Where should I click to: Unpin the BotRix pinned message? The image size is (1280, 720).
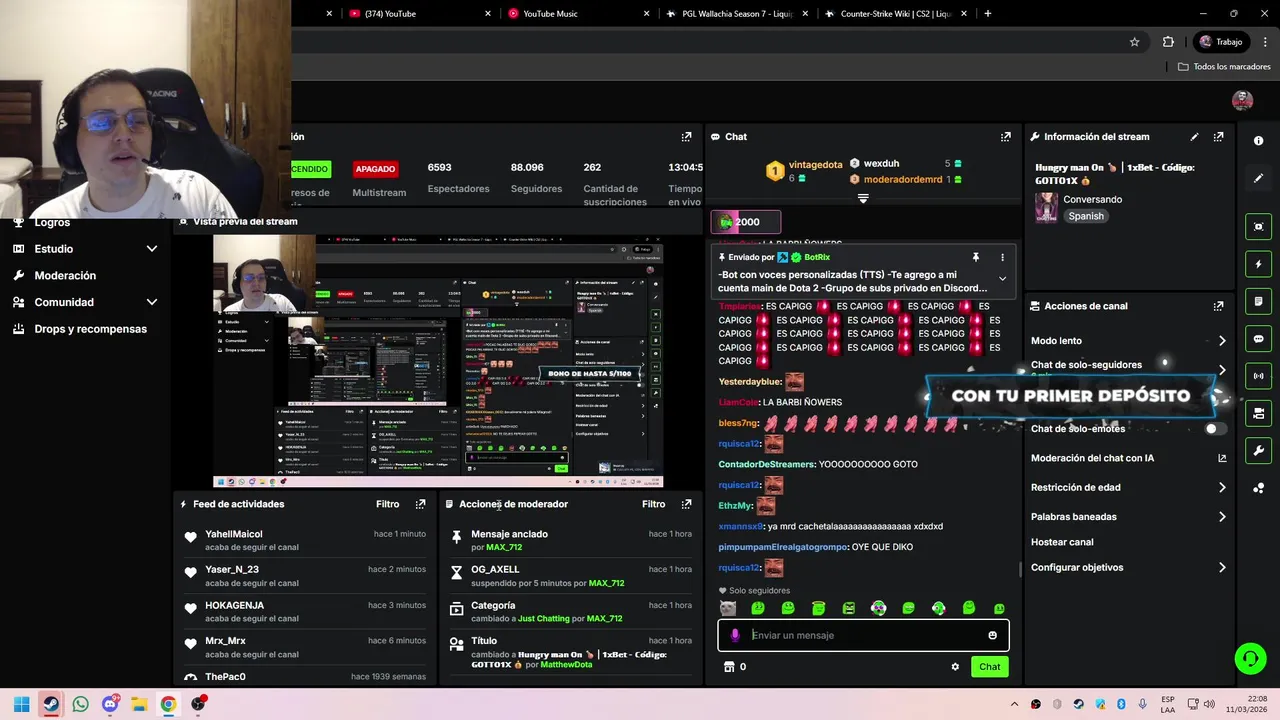[975, 257]
